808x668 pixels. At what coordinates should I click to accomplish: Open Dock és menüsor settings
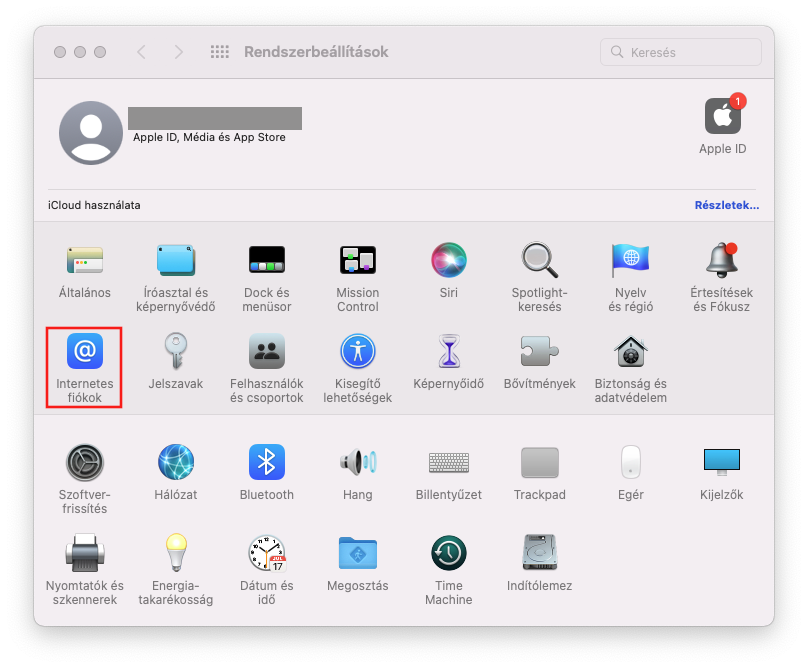[x=267, y=261]
